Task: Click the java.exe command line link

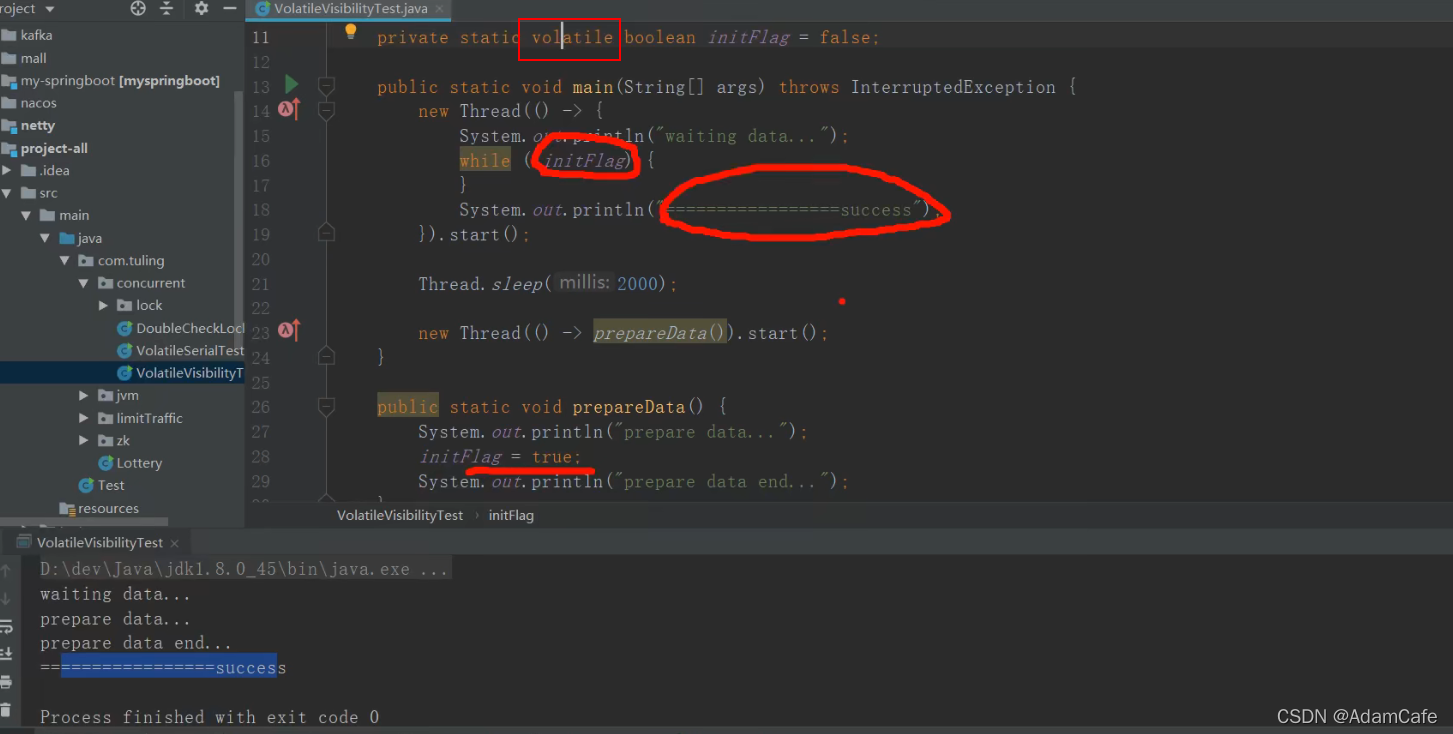Action: (x=245, y=569)
